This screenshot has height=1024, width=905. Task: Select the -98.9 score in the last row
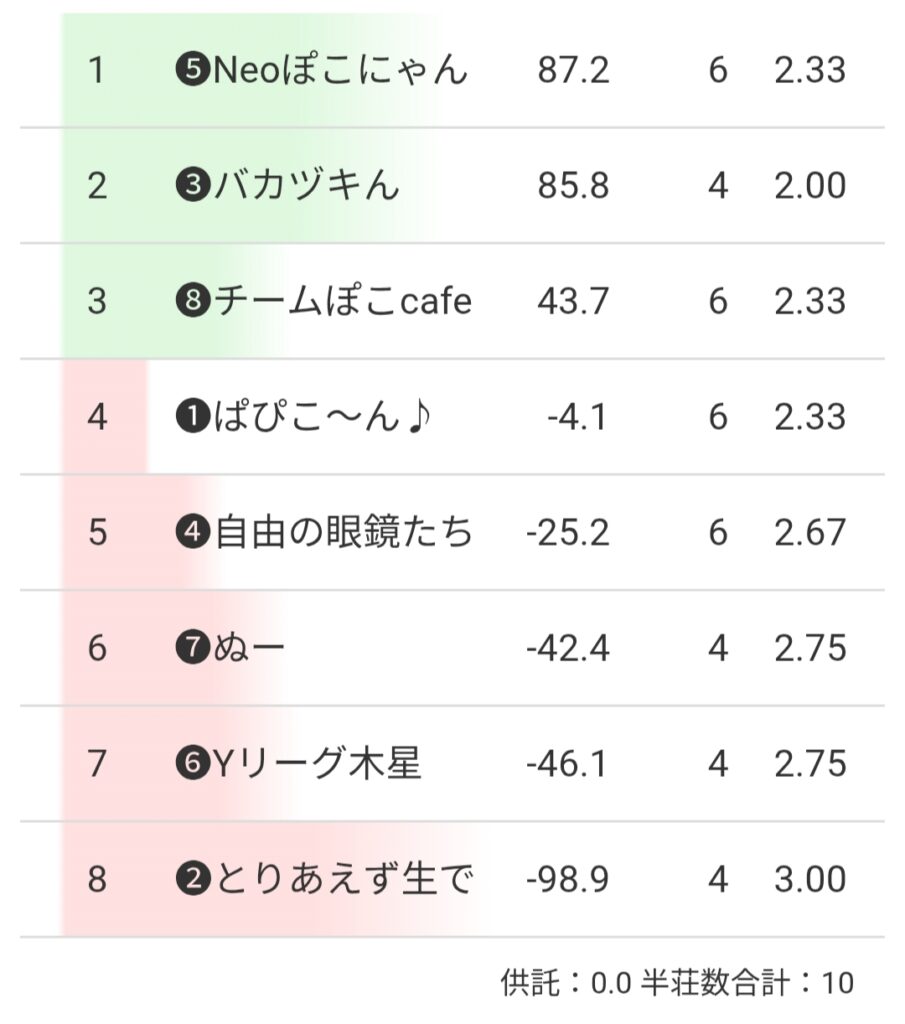click(x=567, y=880)
